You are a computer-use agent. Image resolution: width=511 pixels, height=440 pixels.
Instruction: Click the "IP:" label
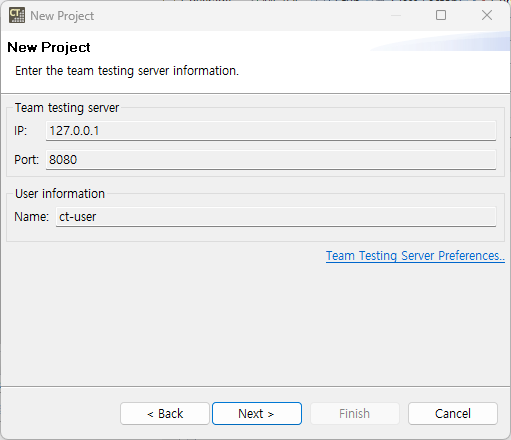point(20,131)
